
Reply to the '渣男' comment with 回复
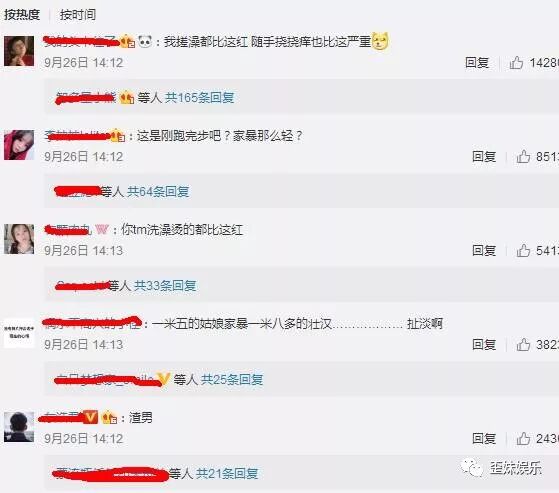pyautogui.click(x=484, y=438)
